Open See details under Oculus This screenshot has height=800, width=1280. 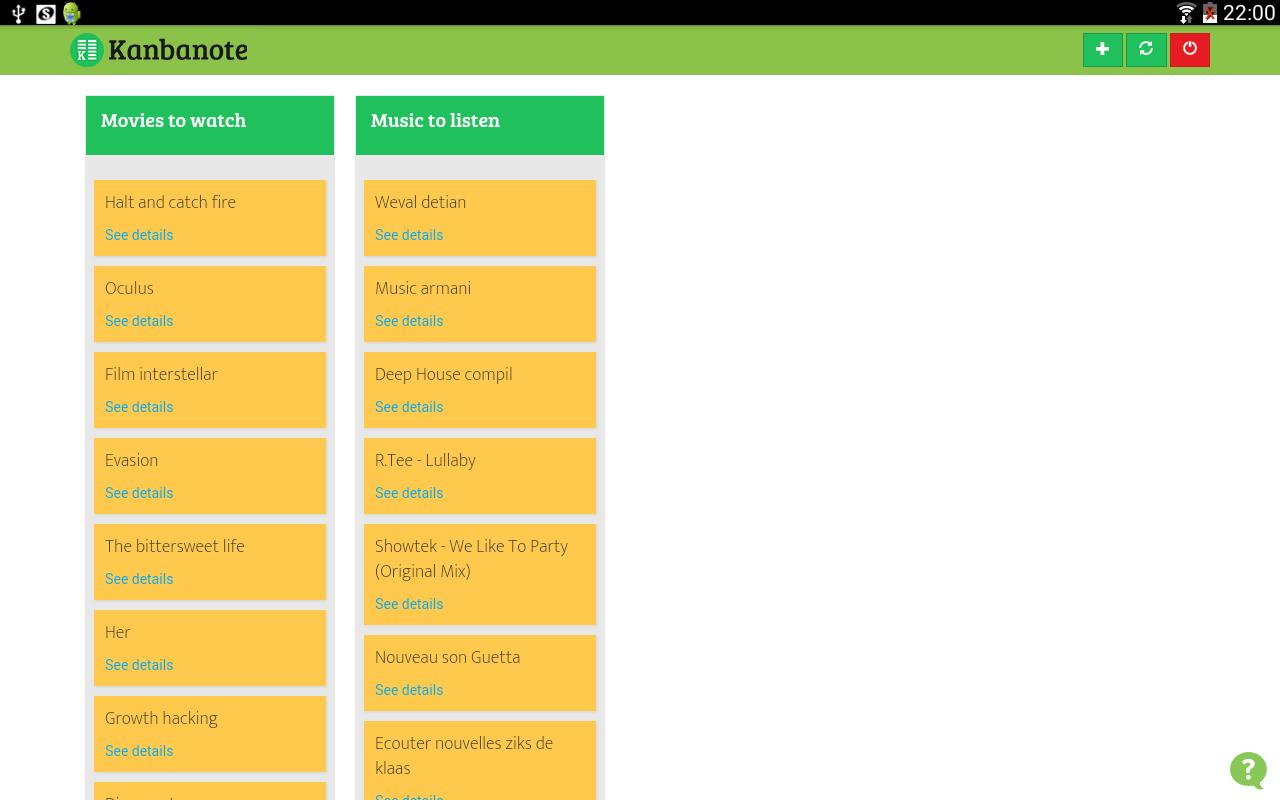click(139, 321)
